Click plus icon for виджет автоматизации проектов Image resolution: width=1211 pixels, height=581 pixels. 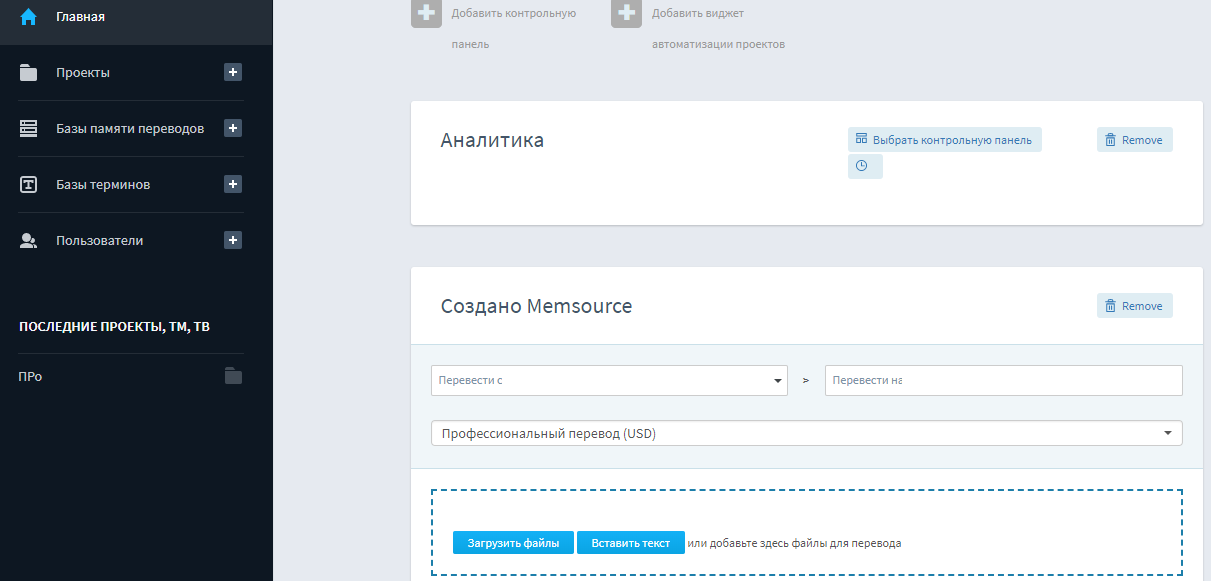(x=627, y=14)
